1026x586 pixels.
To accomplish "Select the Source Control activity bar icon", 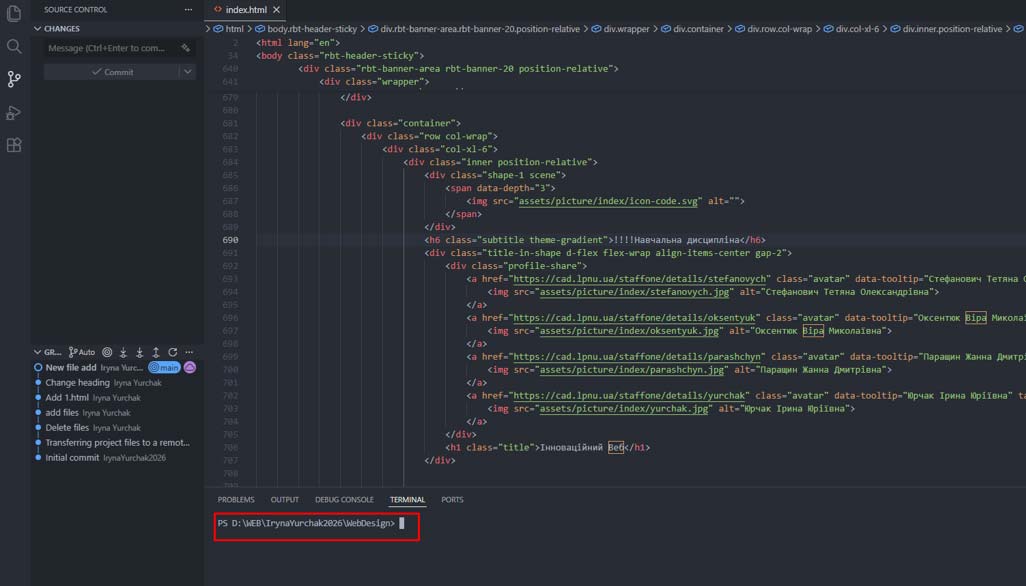I will point(14,79).
